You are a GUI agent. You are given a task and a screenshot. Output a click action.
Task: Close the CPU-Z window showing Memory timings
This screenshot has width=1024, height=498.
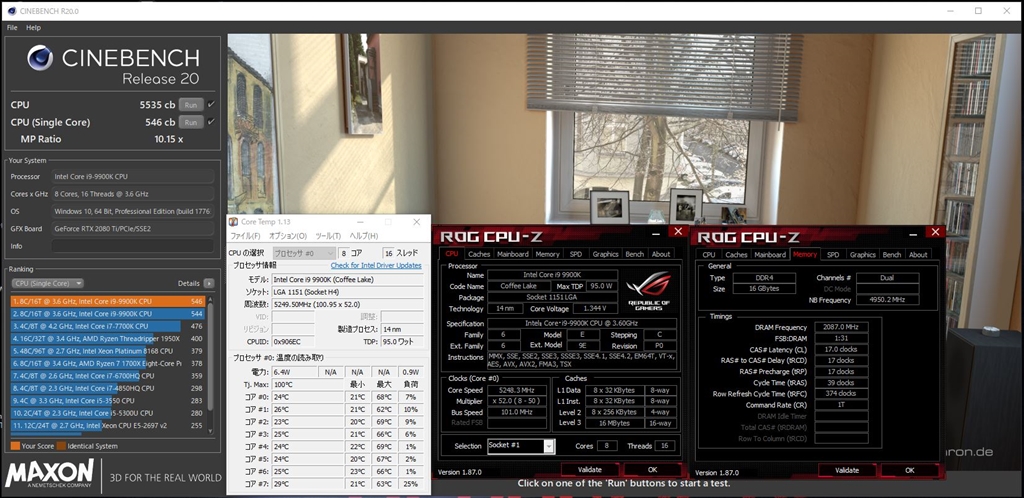coord(936,232)
